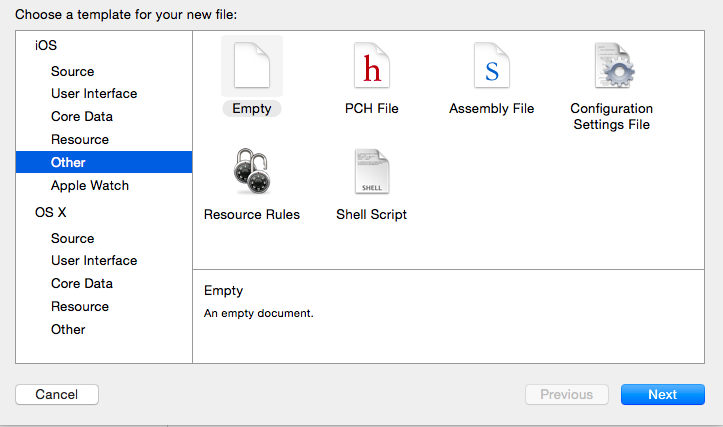The width and height of the screenshot is (723, 427).
Task: Choose the PCH File template icon
Action: tap(372, 65)
